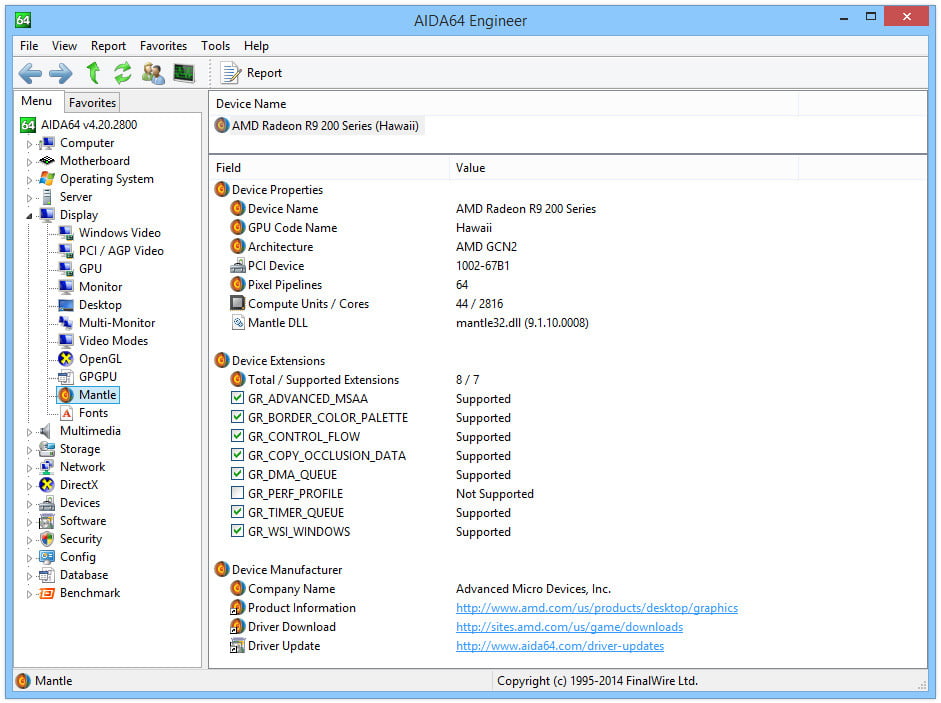Toggle the GR_WSI_WINDOWS checkbox
This screenshot has width=941, height=703.
click(x=238, y=532)
